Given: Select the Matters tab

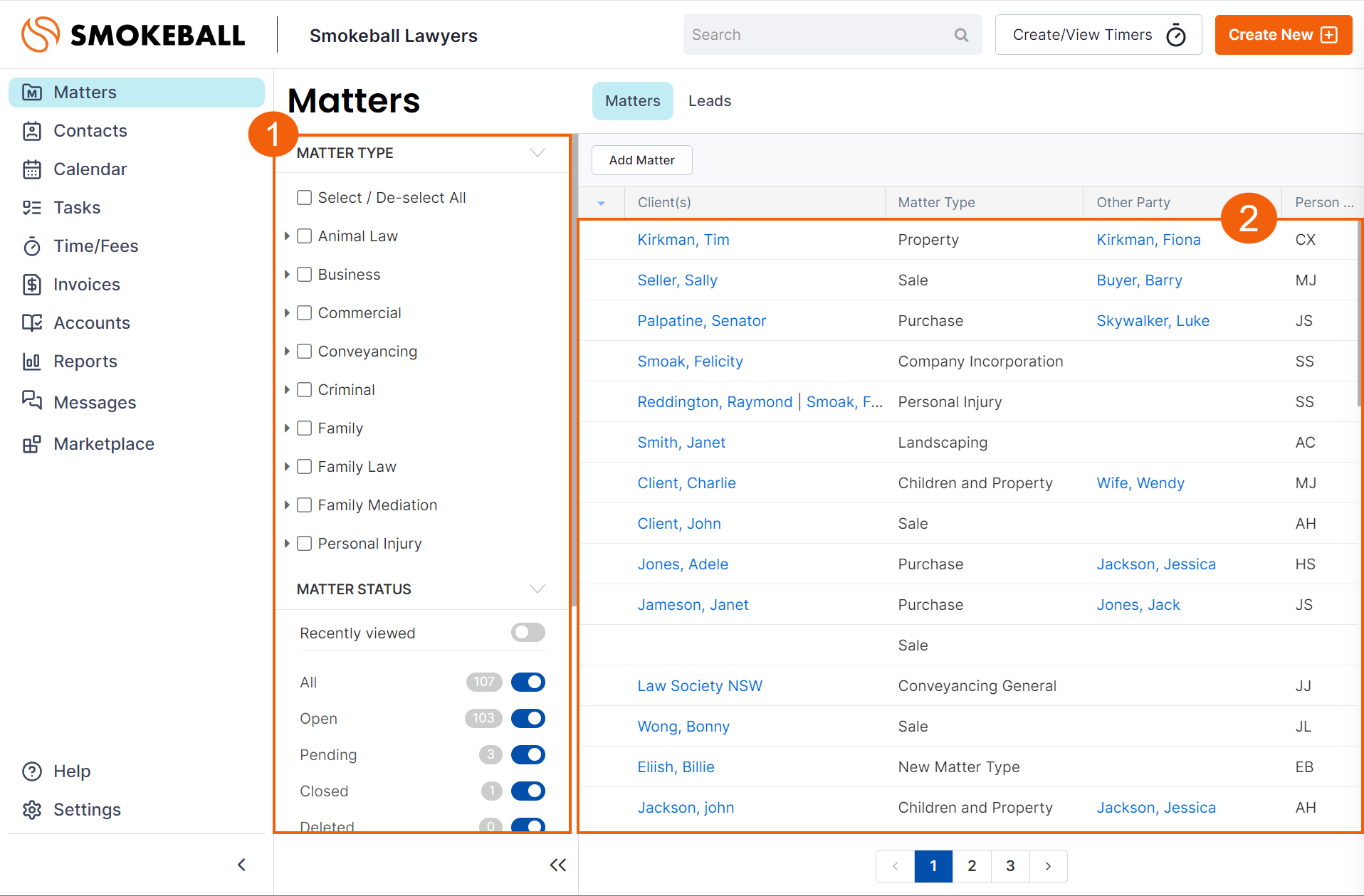Looking at the screenshot, I should (633, 101).
